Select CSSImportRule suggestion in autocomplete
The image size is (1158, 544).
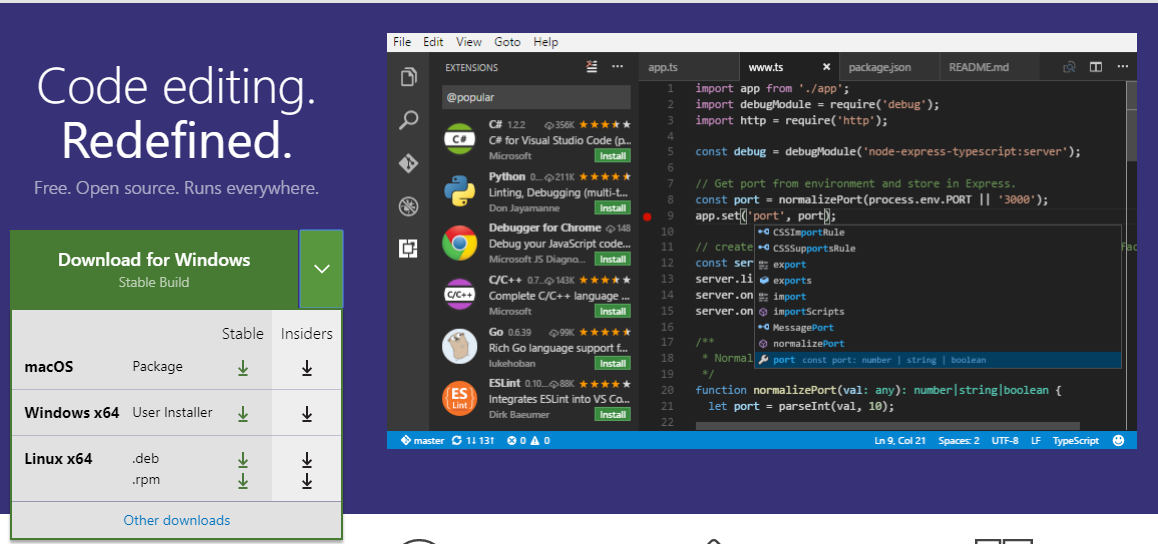pos(938,232)
